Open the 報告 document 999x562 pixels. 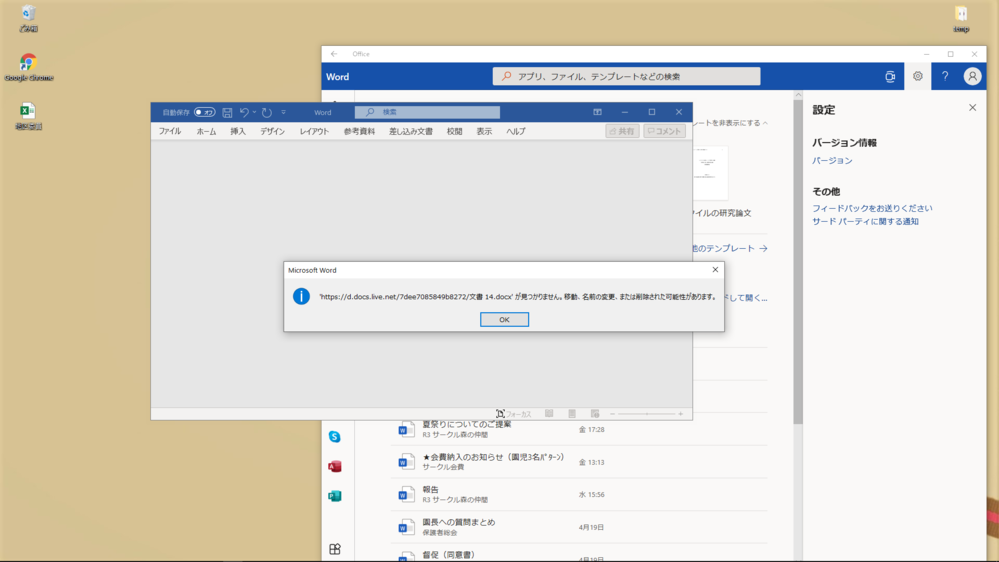click(x=579, y=494)
